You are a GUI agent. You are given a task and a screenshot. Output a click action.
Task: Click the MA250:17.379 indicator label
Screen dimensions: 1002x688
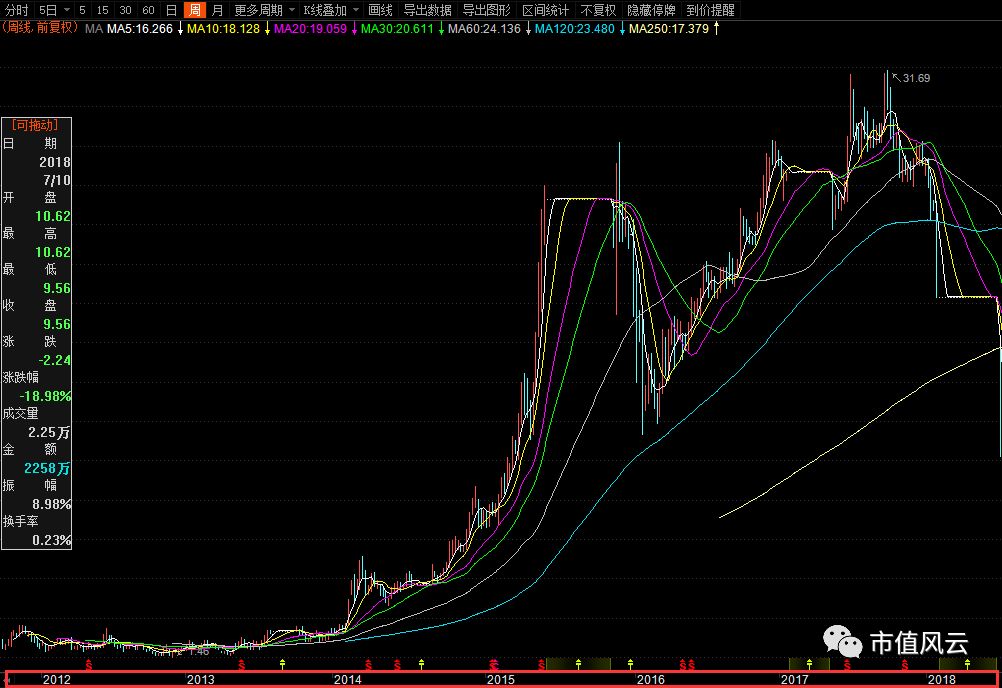pos(668,29)
